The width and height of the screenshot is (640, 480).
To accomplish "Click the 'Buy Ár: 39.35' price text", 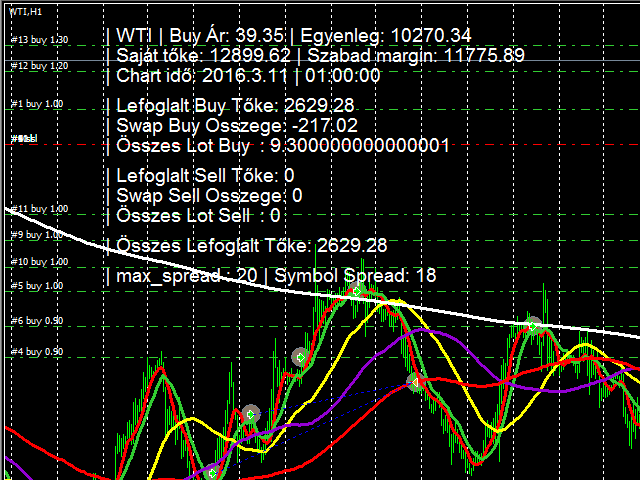I will (226, 36).
